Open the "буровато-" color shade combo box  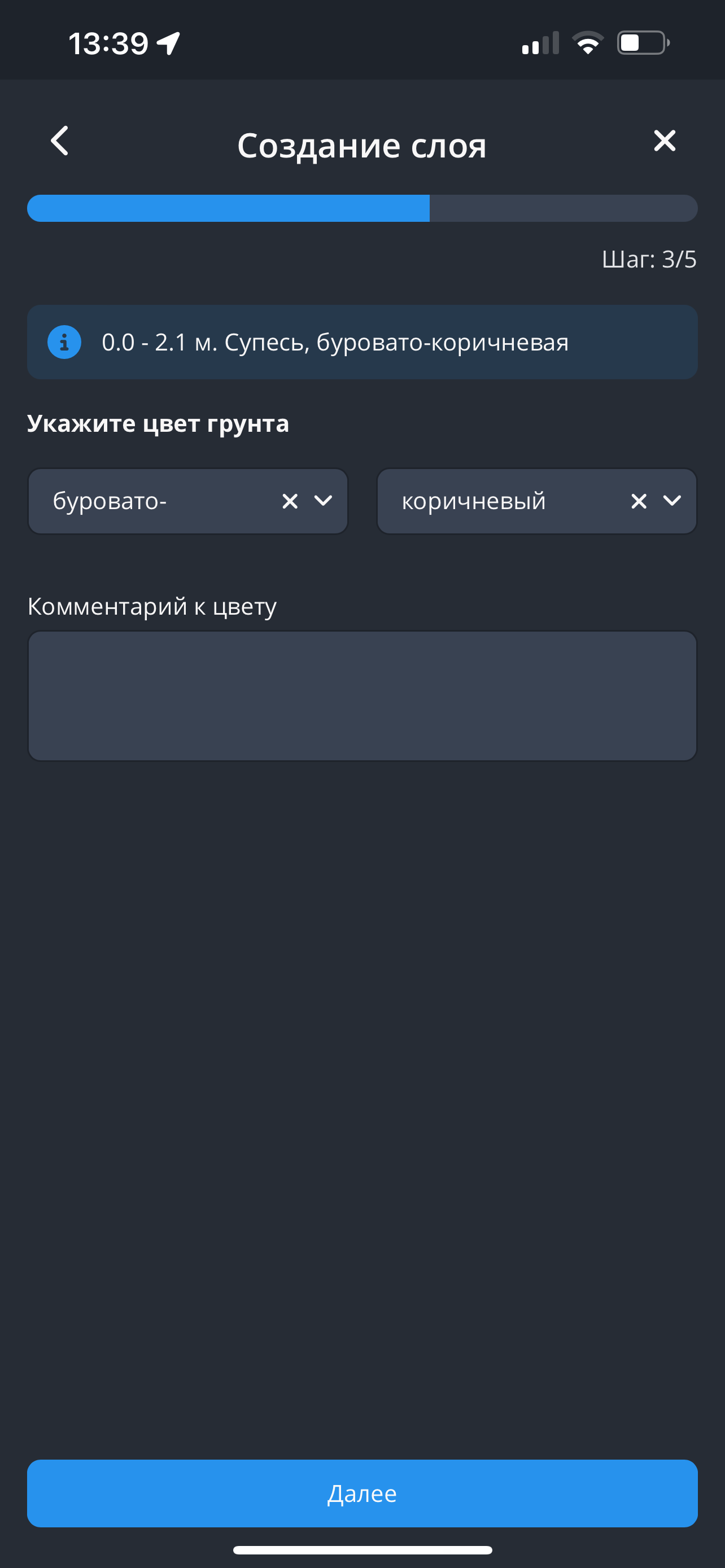click(158, 501)
